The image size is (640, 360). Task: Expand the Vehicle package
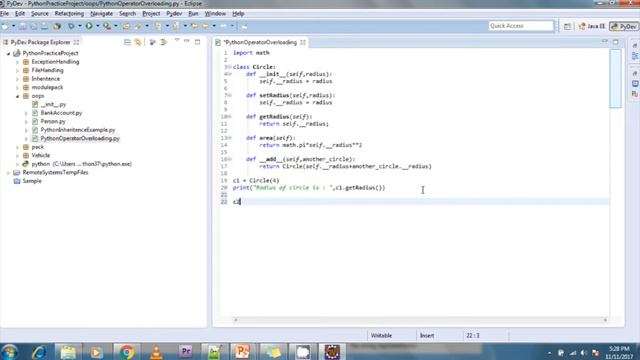pyautogui.click(x=18, y=156)
